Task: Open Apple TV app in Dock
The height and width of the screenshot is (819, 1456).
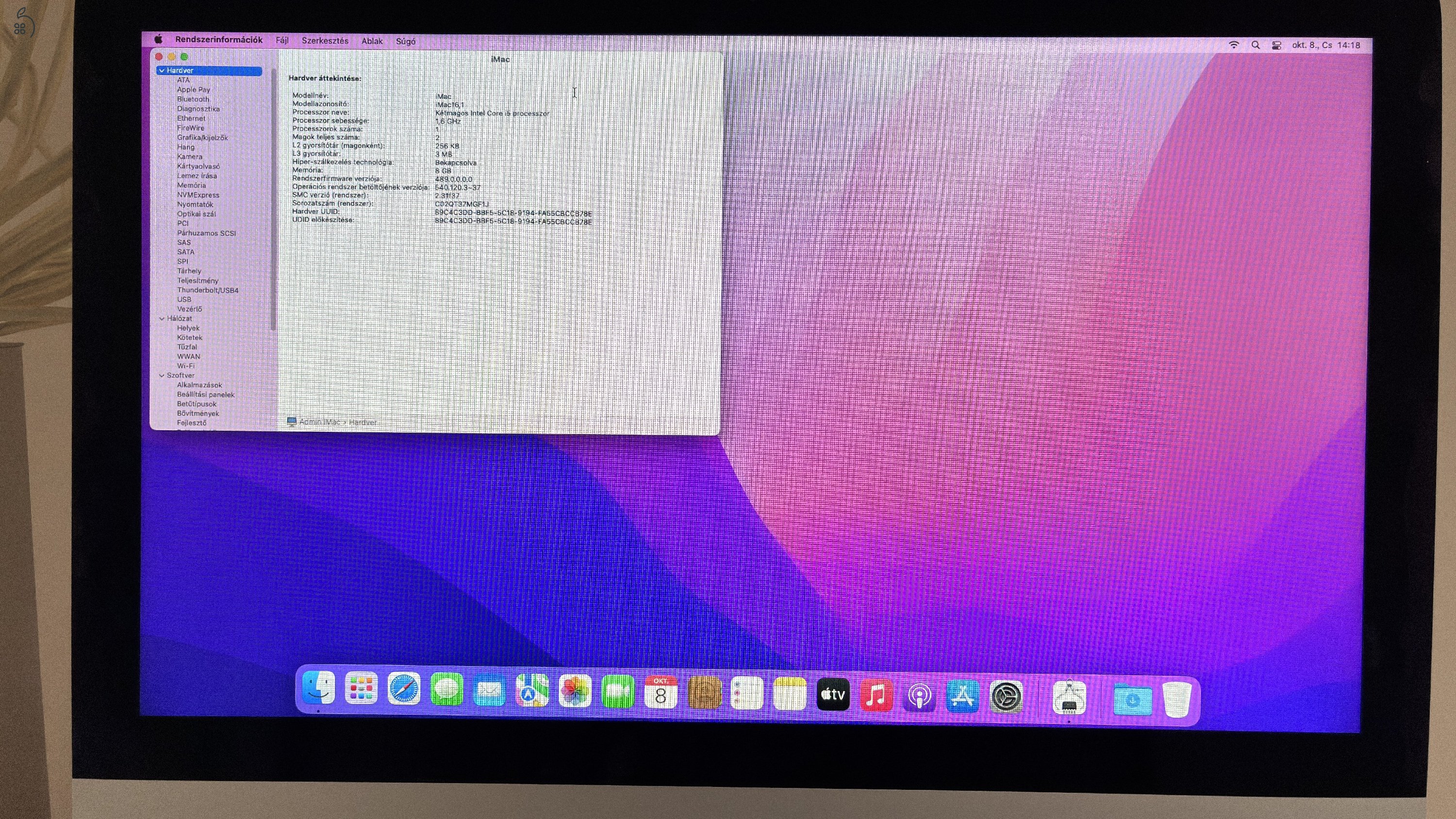Action: coord(833,694)
